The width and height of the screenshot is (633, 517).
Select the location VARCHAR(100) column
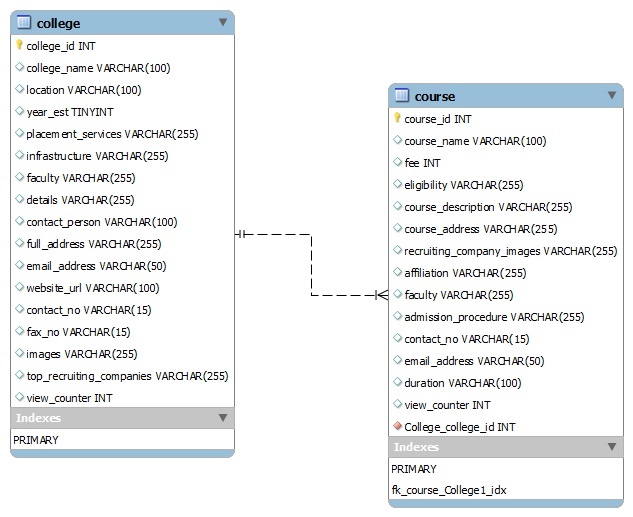[x=84, y=90]
